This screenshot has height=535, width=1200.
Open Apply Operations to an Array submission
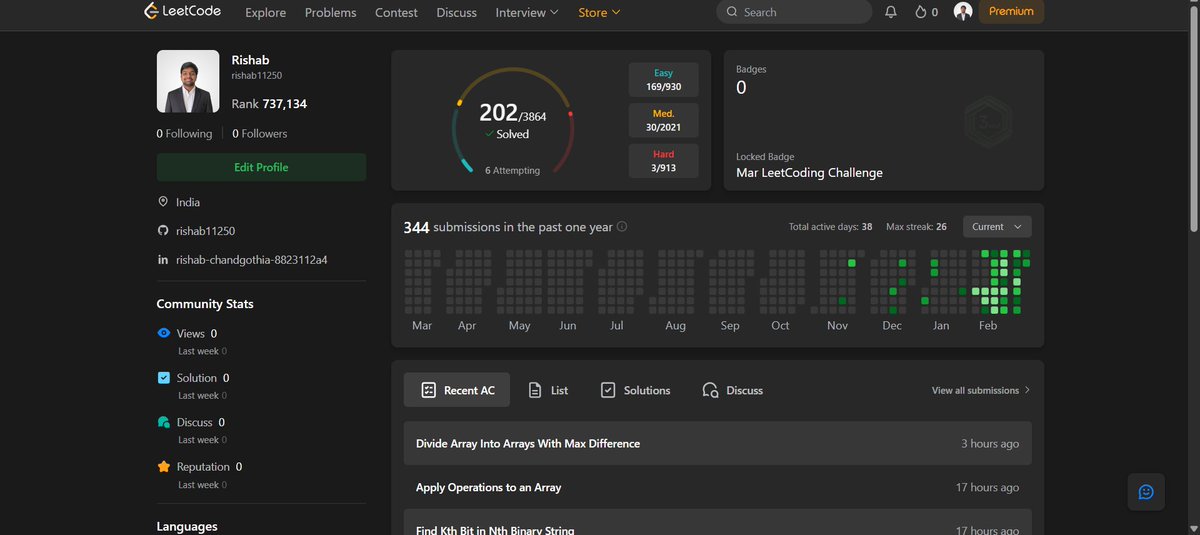coord(717,487)
